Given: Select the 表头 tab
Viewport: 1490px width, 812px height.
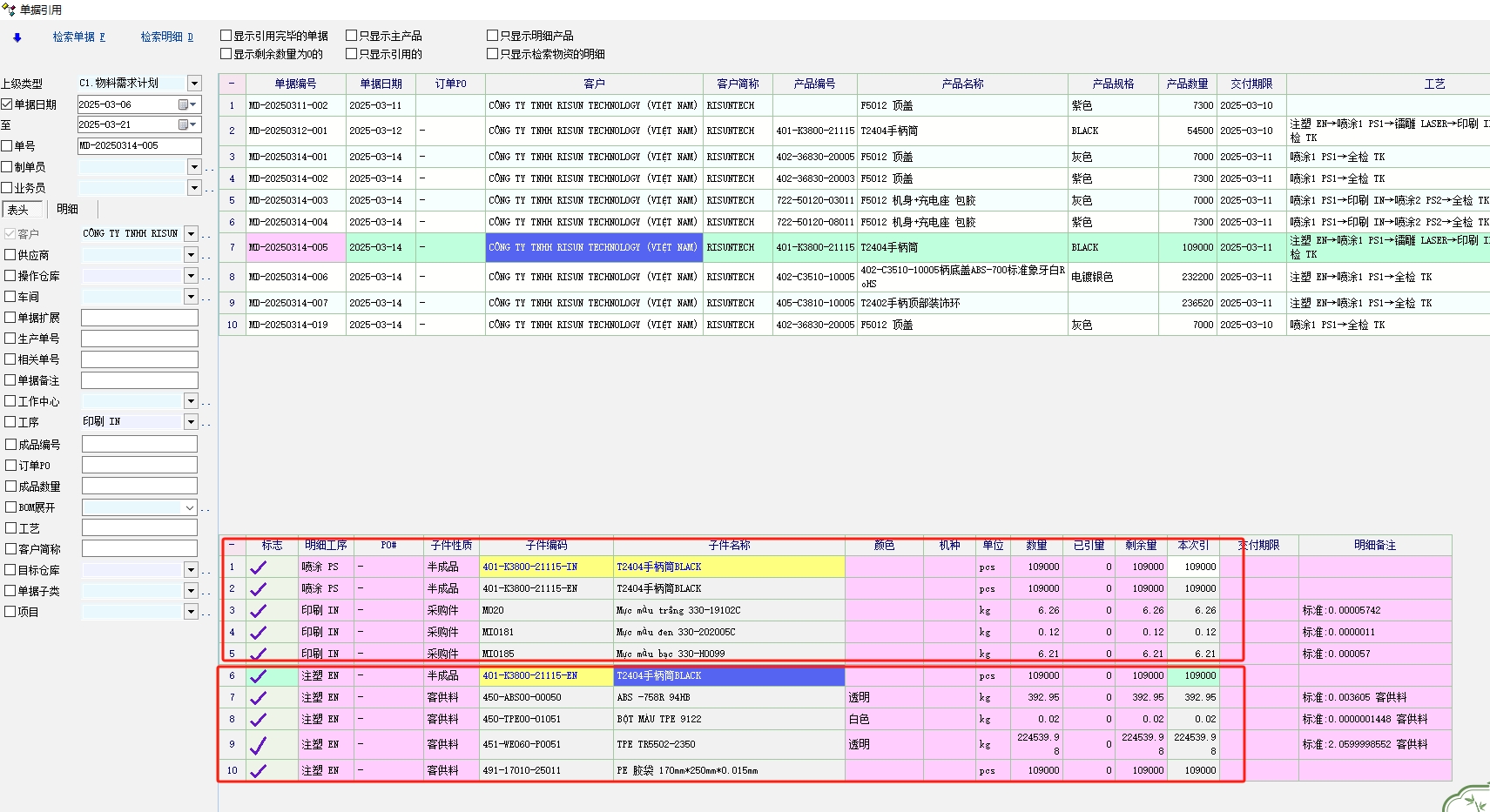Looking at the screenshot, I should click(x=19, y=210).
